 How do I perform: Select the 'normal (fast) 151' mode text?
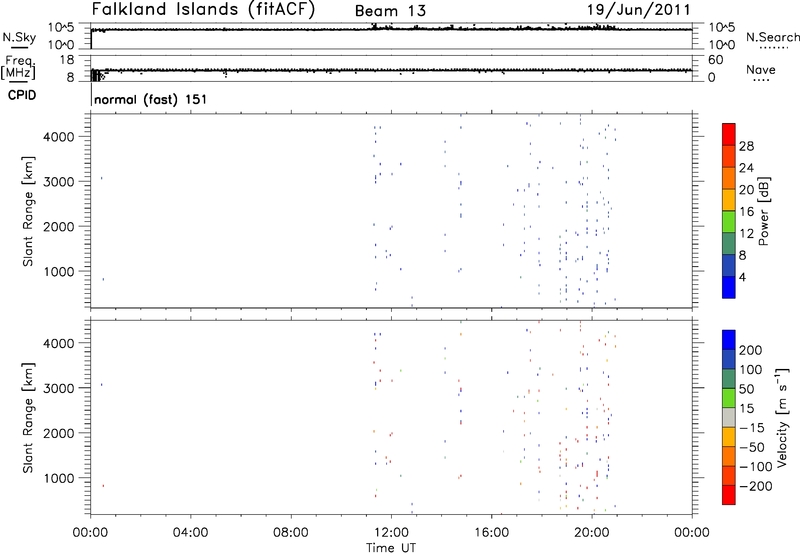pos(151,99)
